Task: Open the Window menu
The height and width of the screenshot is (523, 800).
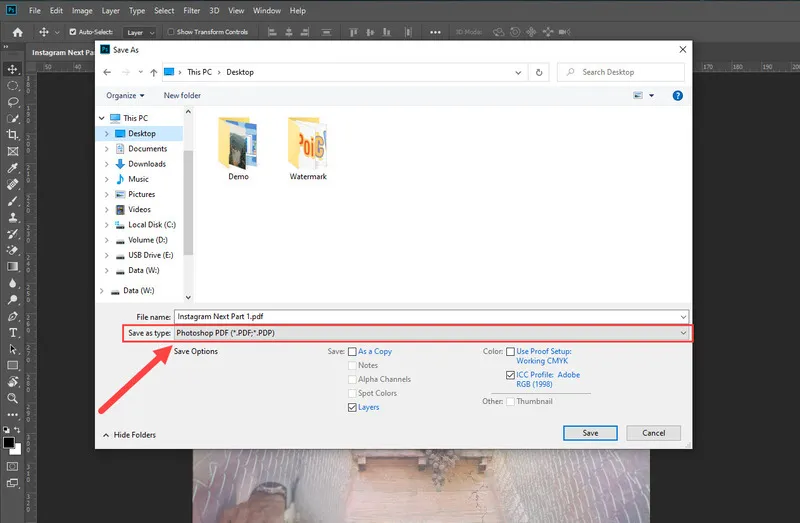Action: coord(266,10)
